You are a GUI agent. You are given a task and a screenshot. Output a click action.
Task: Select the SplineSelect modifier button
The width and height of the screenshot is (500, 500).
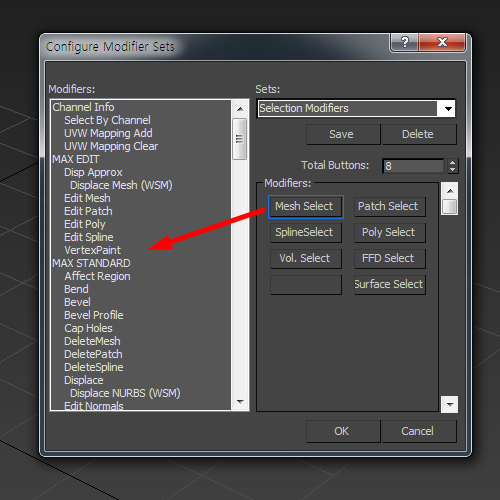pyautogui.click(x=305, y=232)
